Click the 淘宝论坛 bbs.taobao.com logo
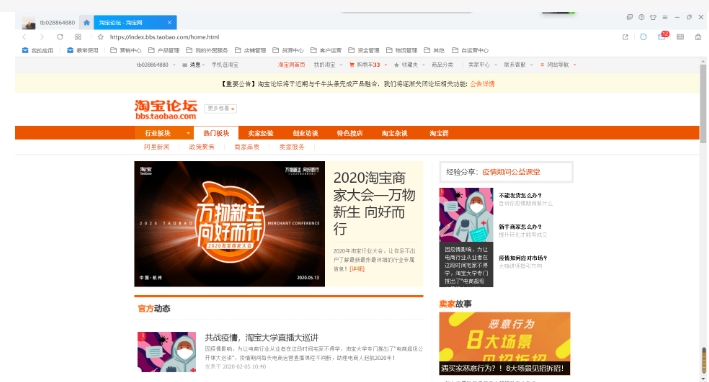Viewport: 709px width, 382px height. click(165, 109)
